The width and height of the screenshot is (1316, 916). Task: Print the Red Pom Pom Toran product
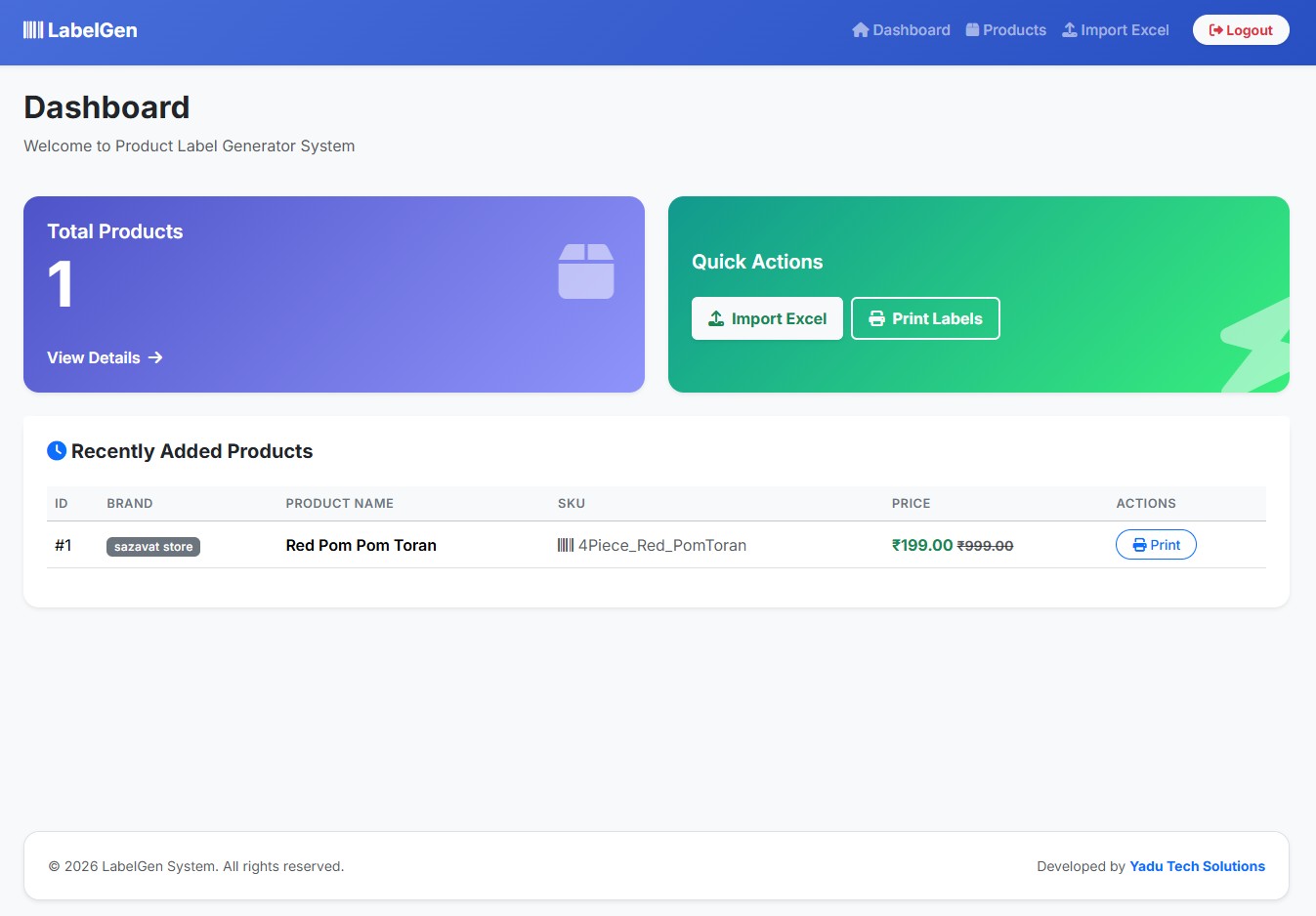(x=1156, y=544)
